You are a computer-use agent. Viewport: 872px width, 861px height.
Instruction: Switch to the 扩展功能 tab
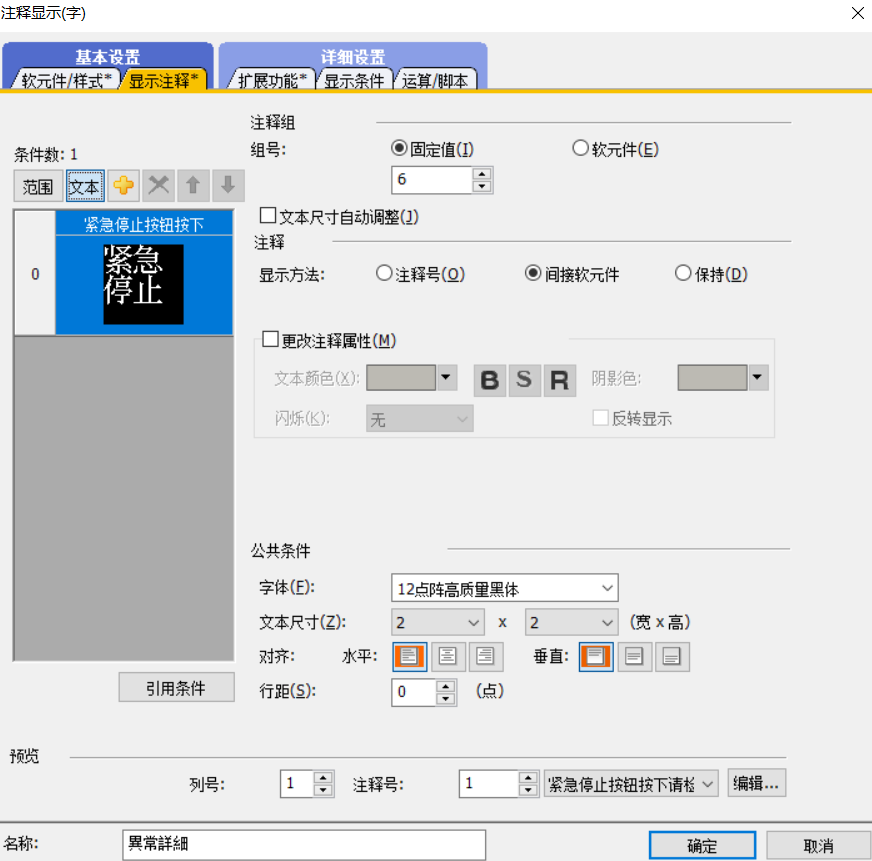point(272,81)
